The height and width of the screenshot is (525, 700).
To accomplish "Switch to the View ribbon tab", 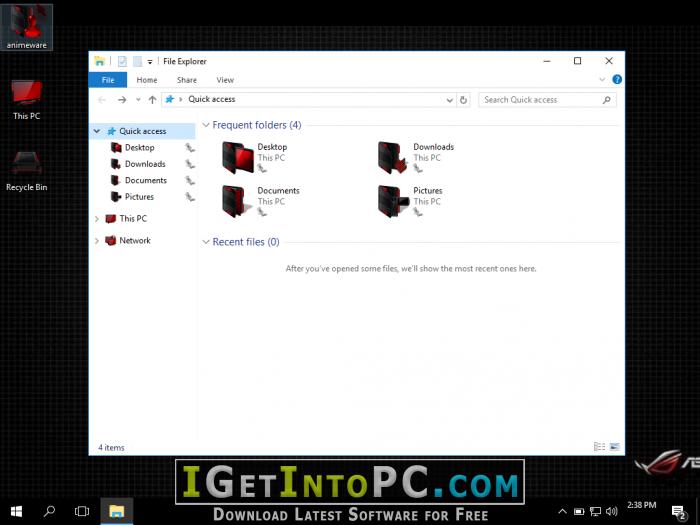I will click(225, 80).
